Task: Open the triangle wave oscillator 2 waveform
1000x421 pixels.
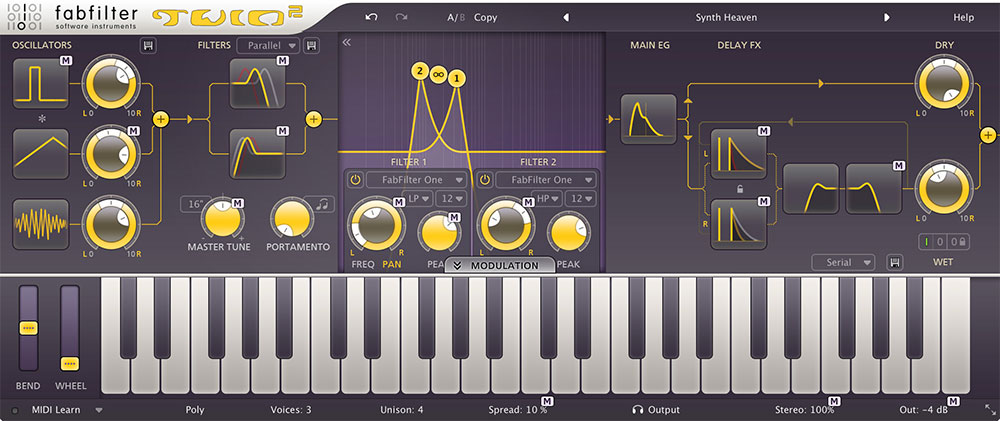Action: tap(40, 154)
